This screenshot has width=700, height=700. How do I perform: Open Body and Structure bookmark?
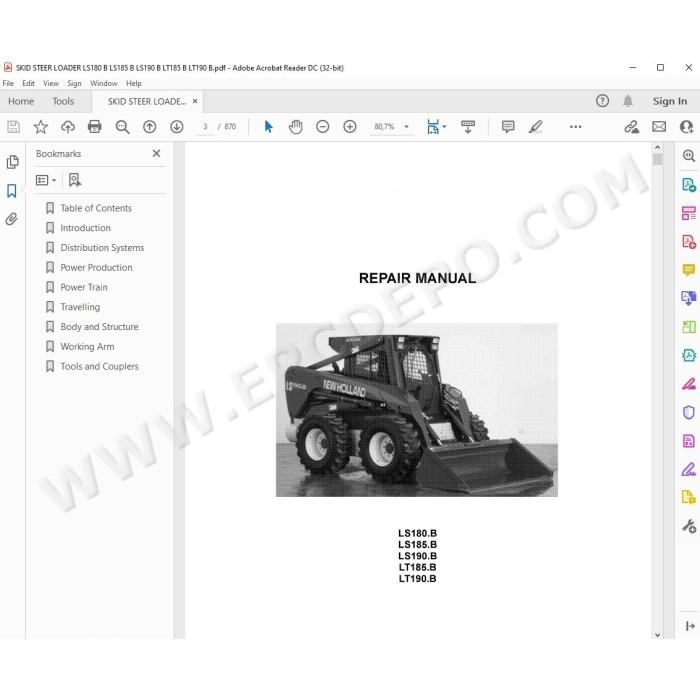pyautogui.click(x=100, y=327)
